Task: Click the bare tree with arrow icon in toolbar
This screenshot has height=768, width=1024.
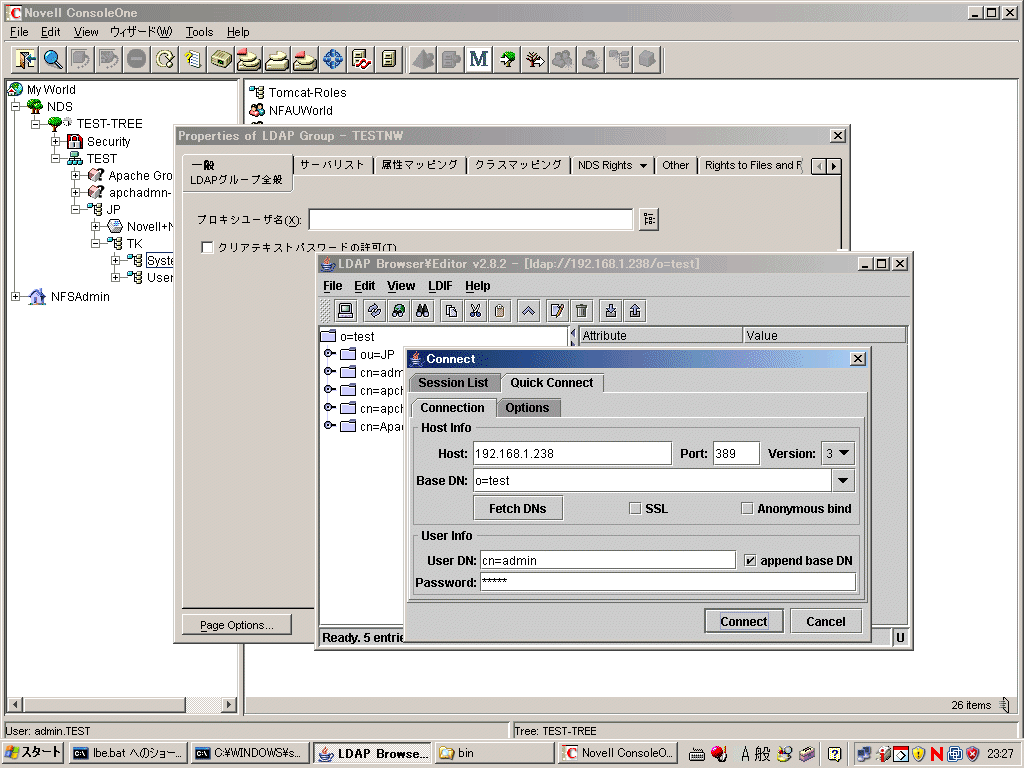Action: [535, 59]
